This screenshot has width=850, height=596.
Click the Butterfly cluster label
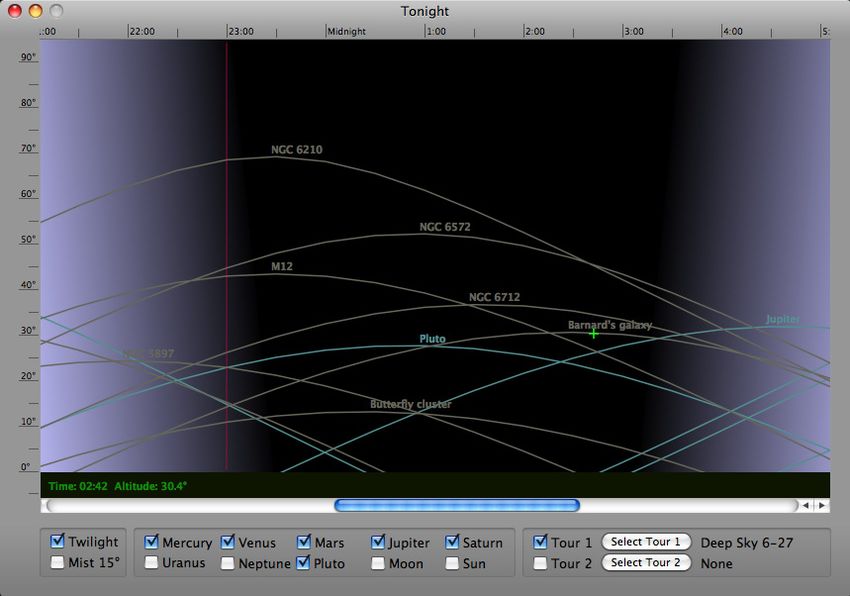410,404
